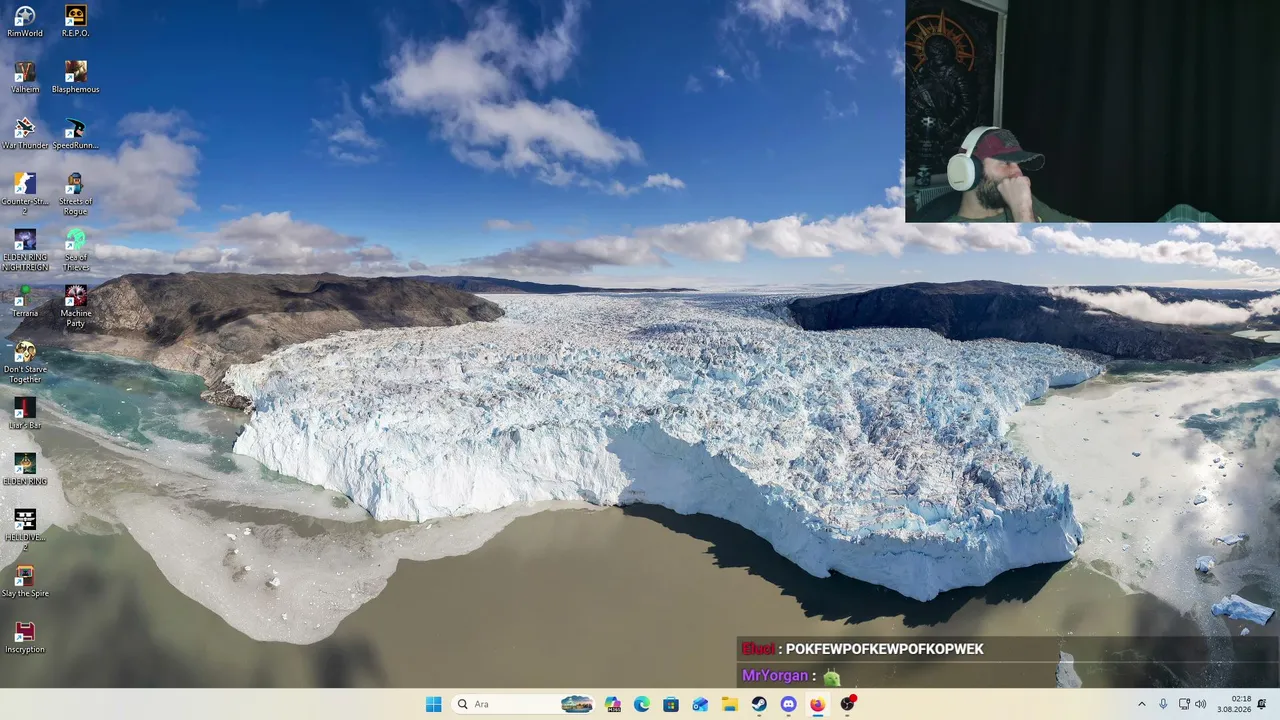The image size is (1280, 720).
Task: Open the Copilot M365 taskbar icon
Action: 613,704
